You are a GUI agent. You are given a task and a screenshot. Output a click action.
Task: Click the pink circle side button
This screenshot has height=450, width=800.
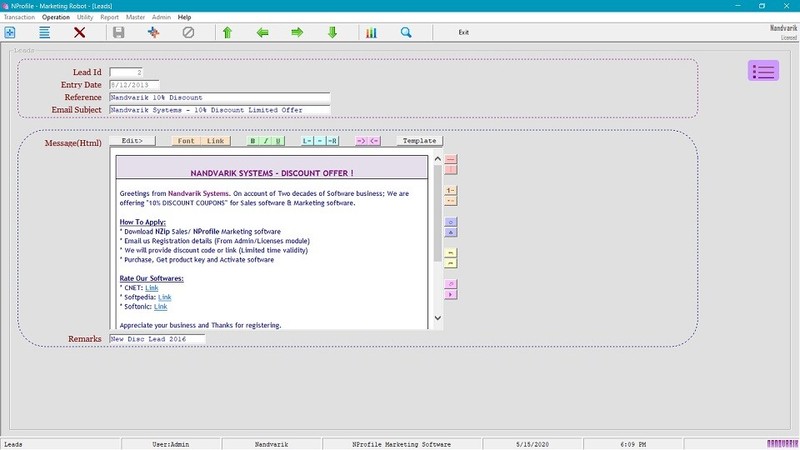tap(451, 284)
